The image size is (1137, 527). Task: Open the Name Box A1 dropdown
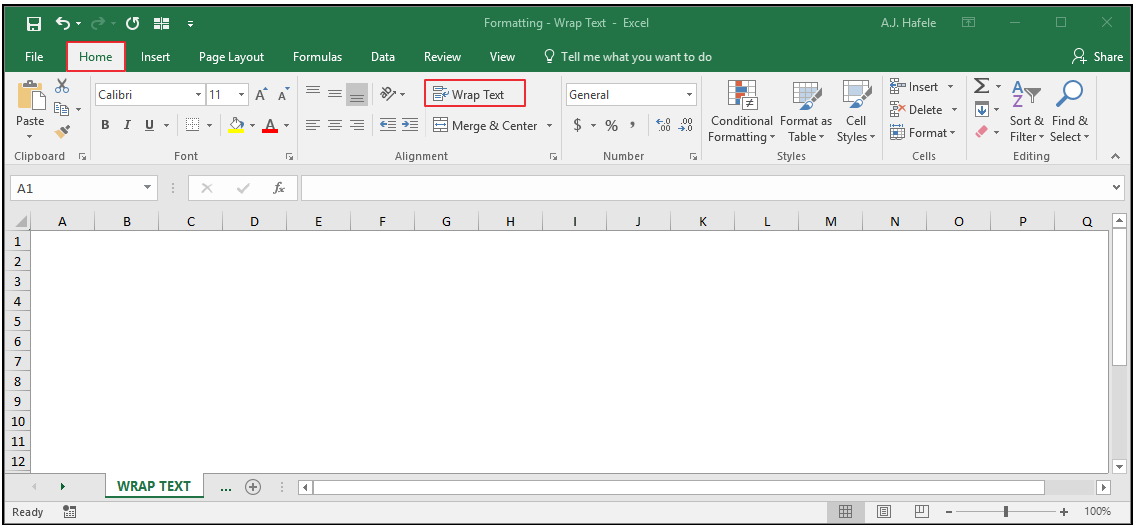point(148,188)
